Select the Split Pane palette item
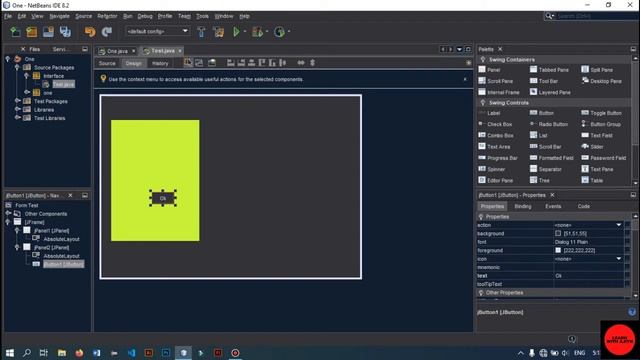This screenshot has height=360, width=640. 598,70
